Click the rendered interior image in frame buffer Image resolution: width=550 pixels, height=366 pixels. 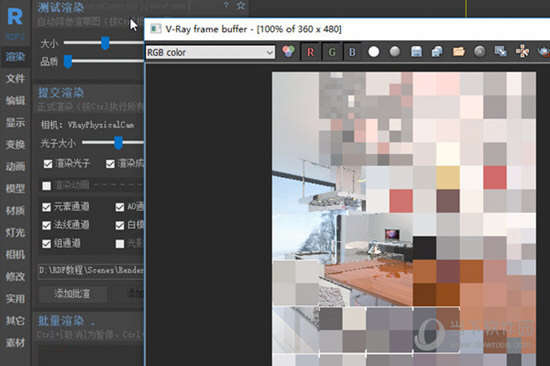(404, 219)
